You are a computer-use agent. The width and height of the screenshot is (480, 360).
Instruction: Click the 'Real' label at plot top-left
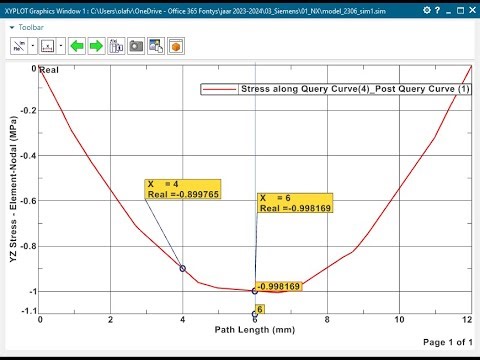(49, 70)
